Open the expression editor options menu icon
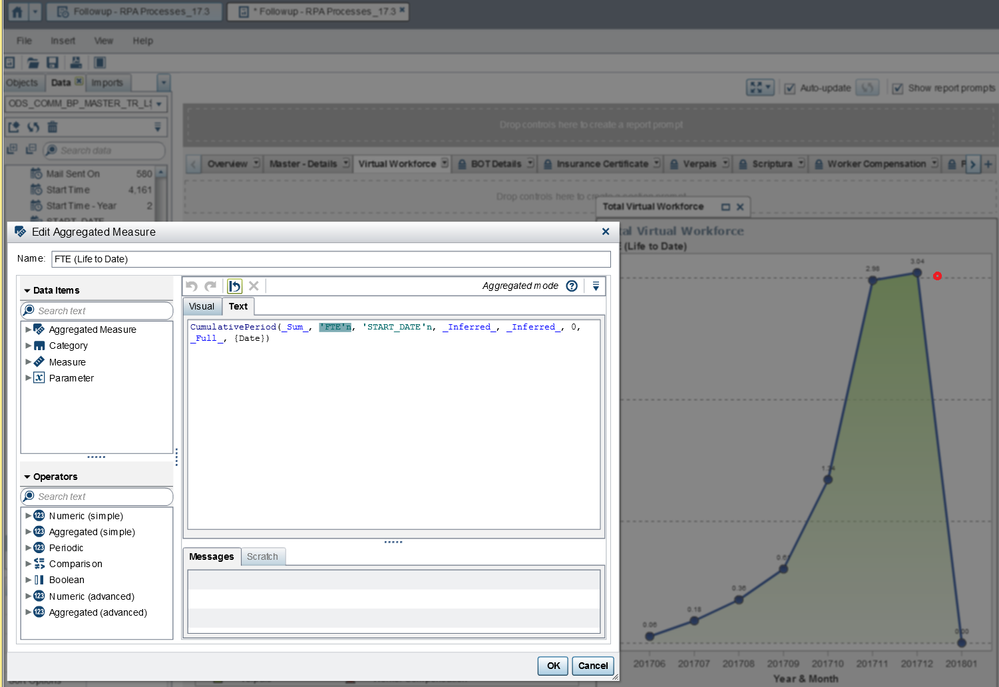 pyautogui.click(x=596, y=286)
